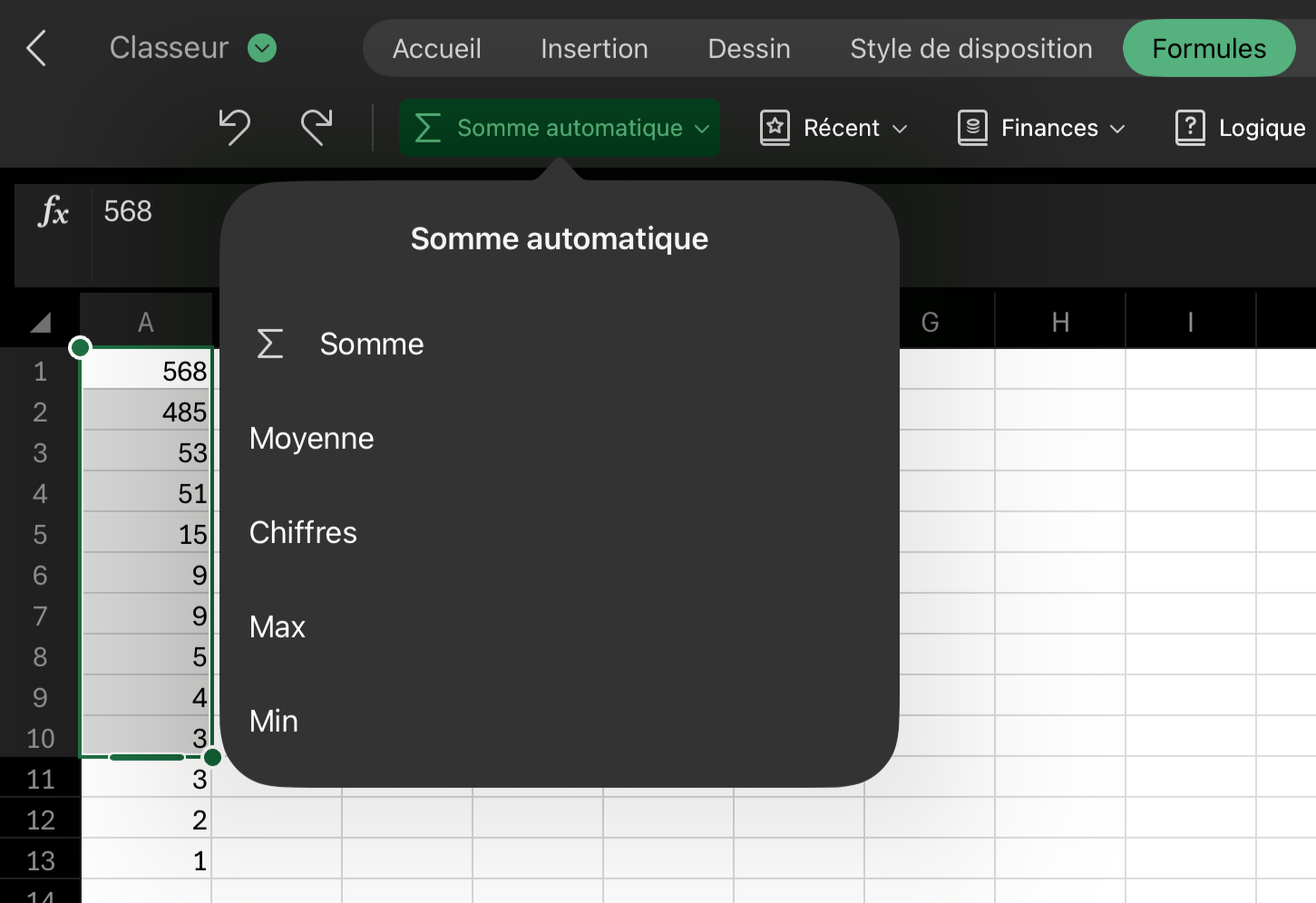Select row 12 header
The width and height of the screenshot is (1316, 903).
[40, 820]
